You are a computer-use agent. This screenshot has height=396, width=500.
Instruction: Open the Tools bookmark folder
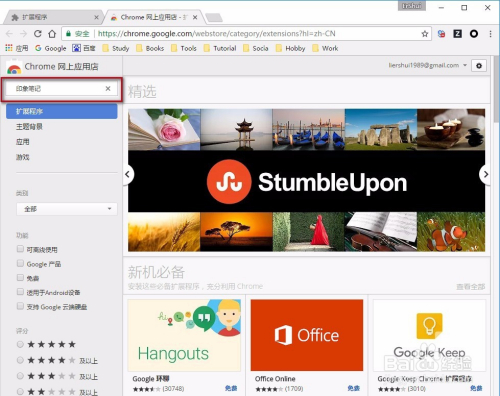(x=184, y=48)
